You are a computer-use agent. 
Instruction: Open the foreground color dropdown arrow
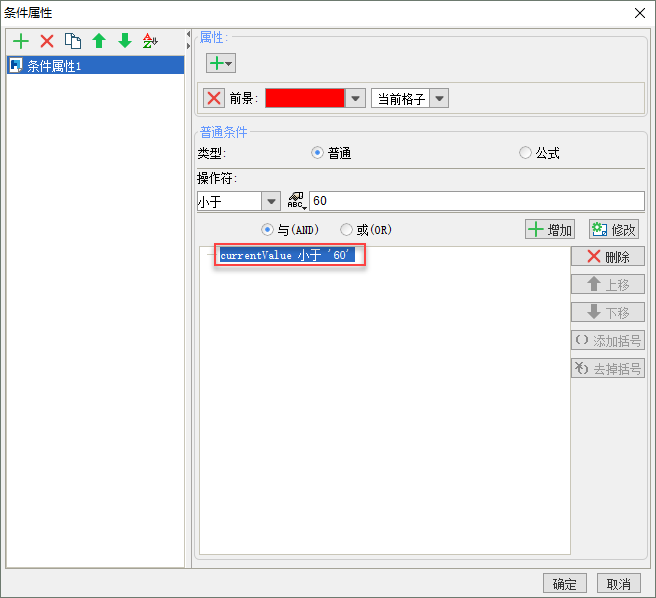click(x=355, y=98)
